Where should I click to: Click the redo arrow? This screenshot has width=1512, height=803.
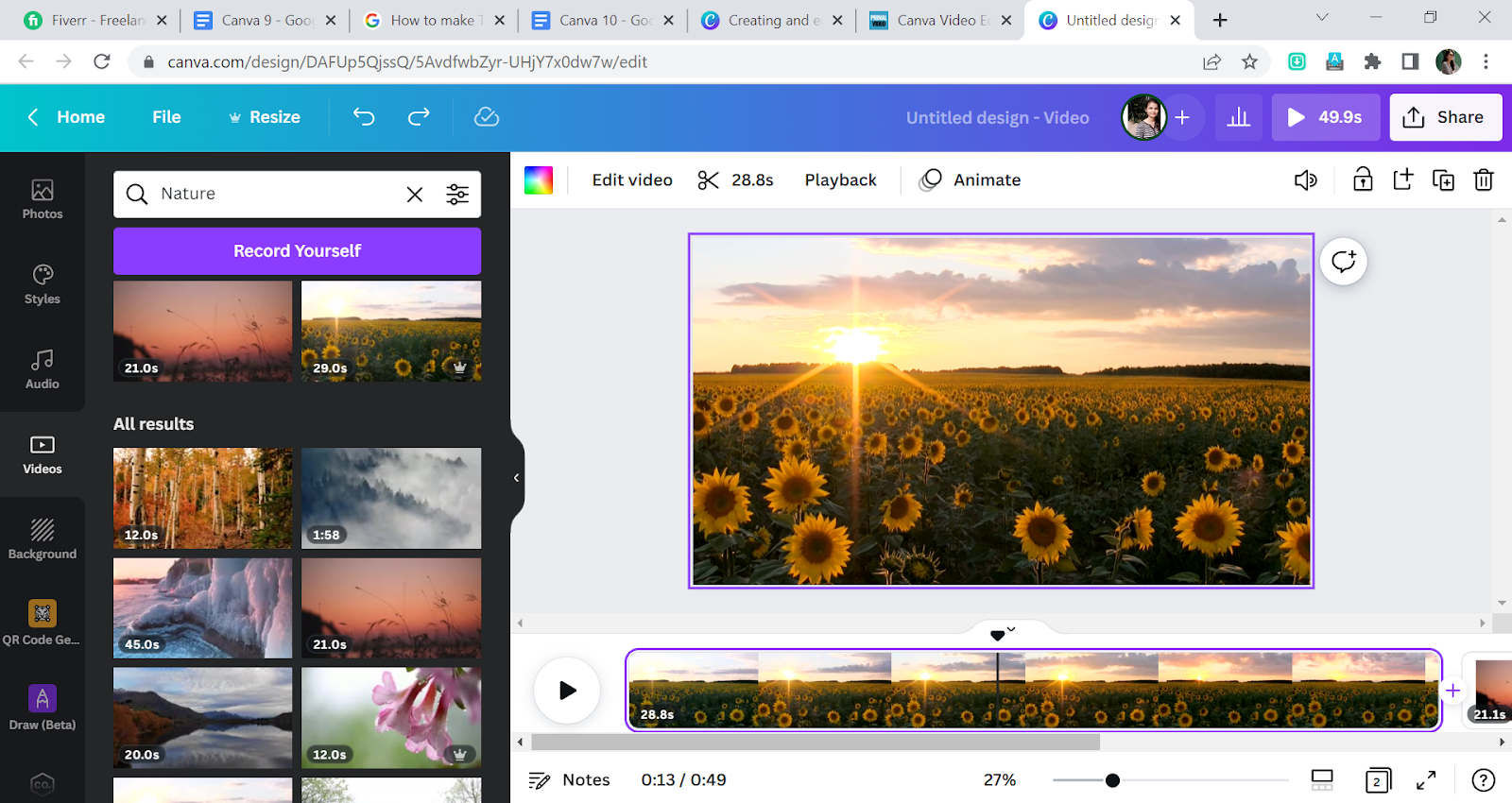(x=419, y=116)
